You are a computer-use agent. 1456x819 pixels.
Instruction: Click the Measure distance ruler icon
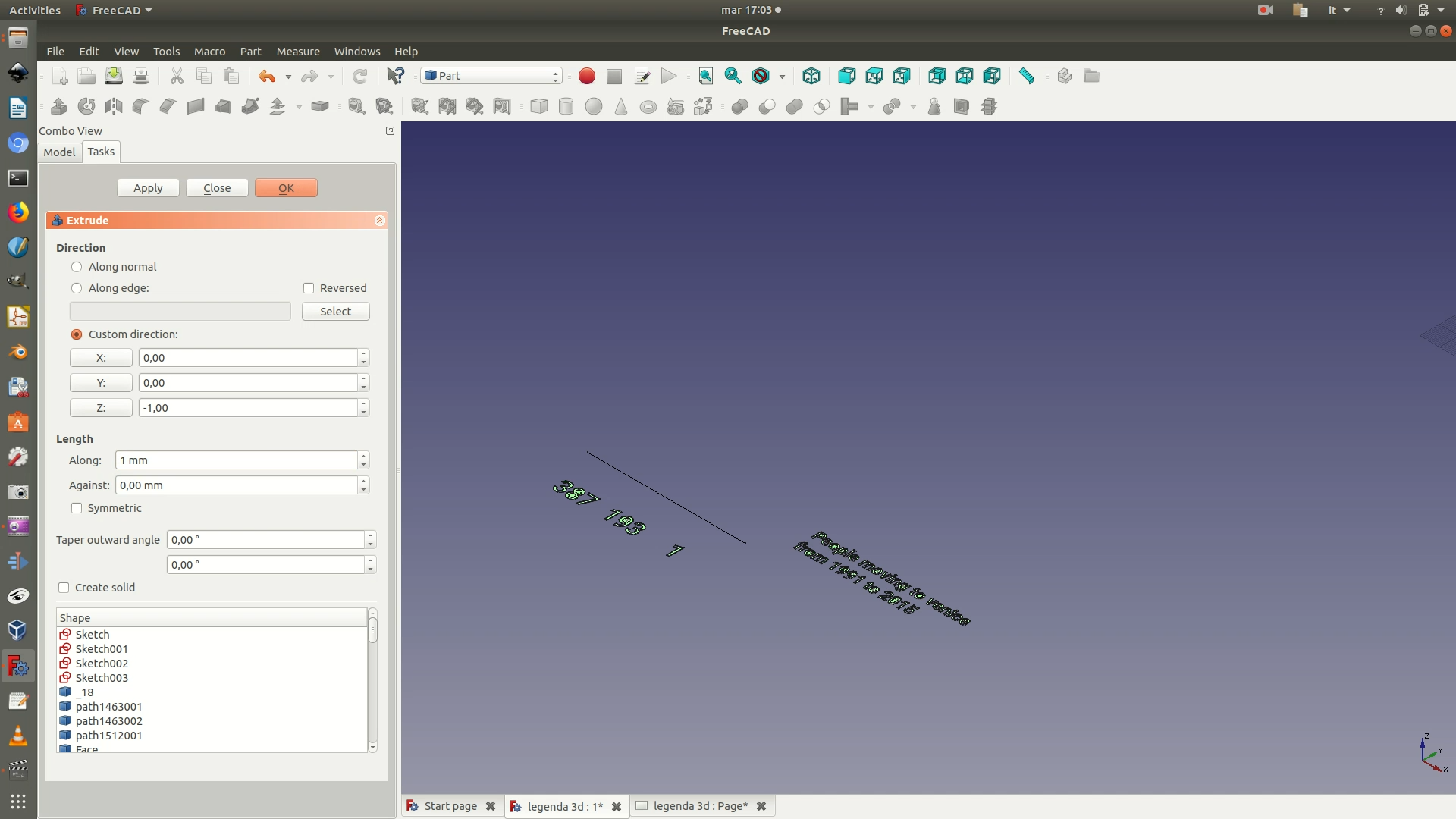click(x=1027, y=76)
